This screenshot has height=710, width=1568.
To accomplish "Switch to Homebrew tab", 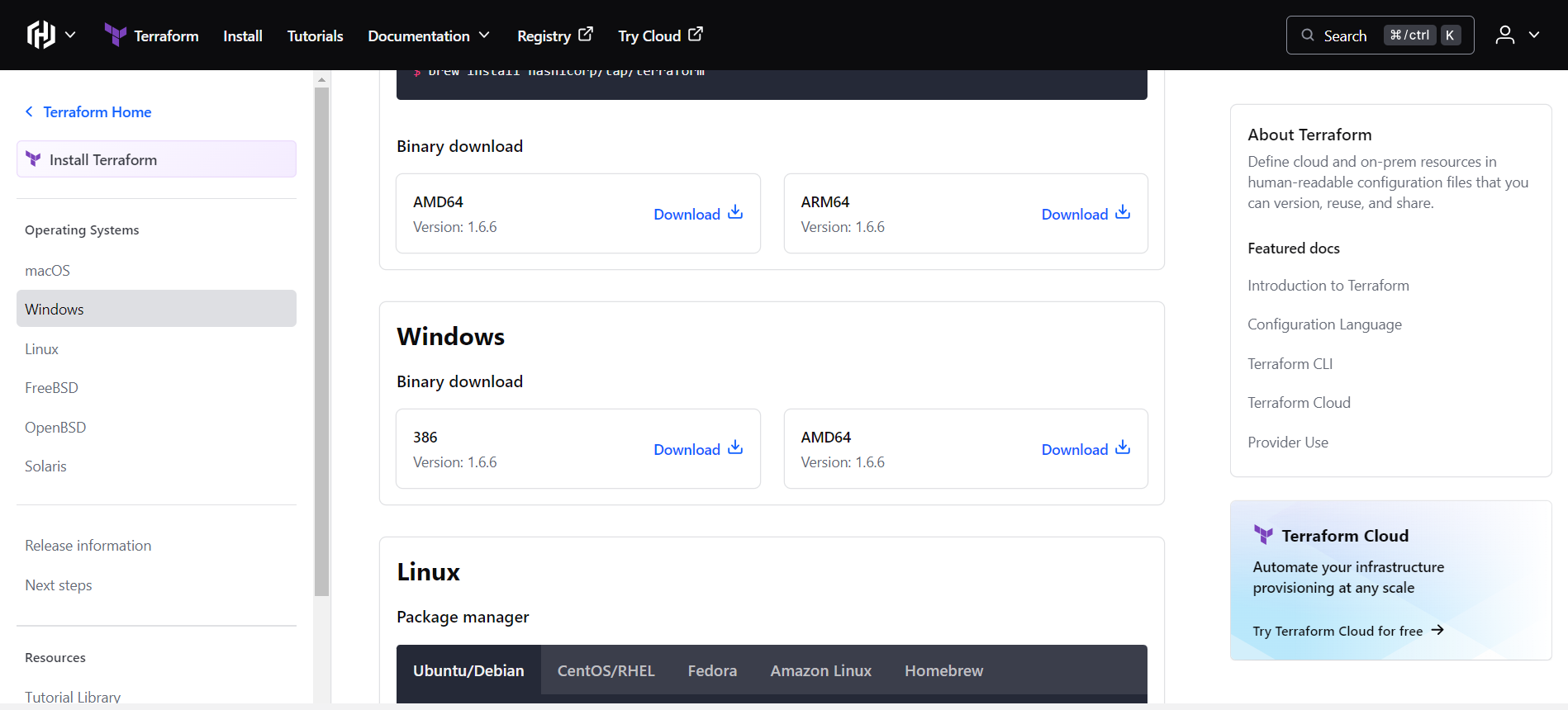I will 943,670.
